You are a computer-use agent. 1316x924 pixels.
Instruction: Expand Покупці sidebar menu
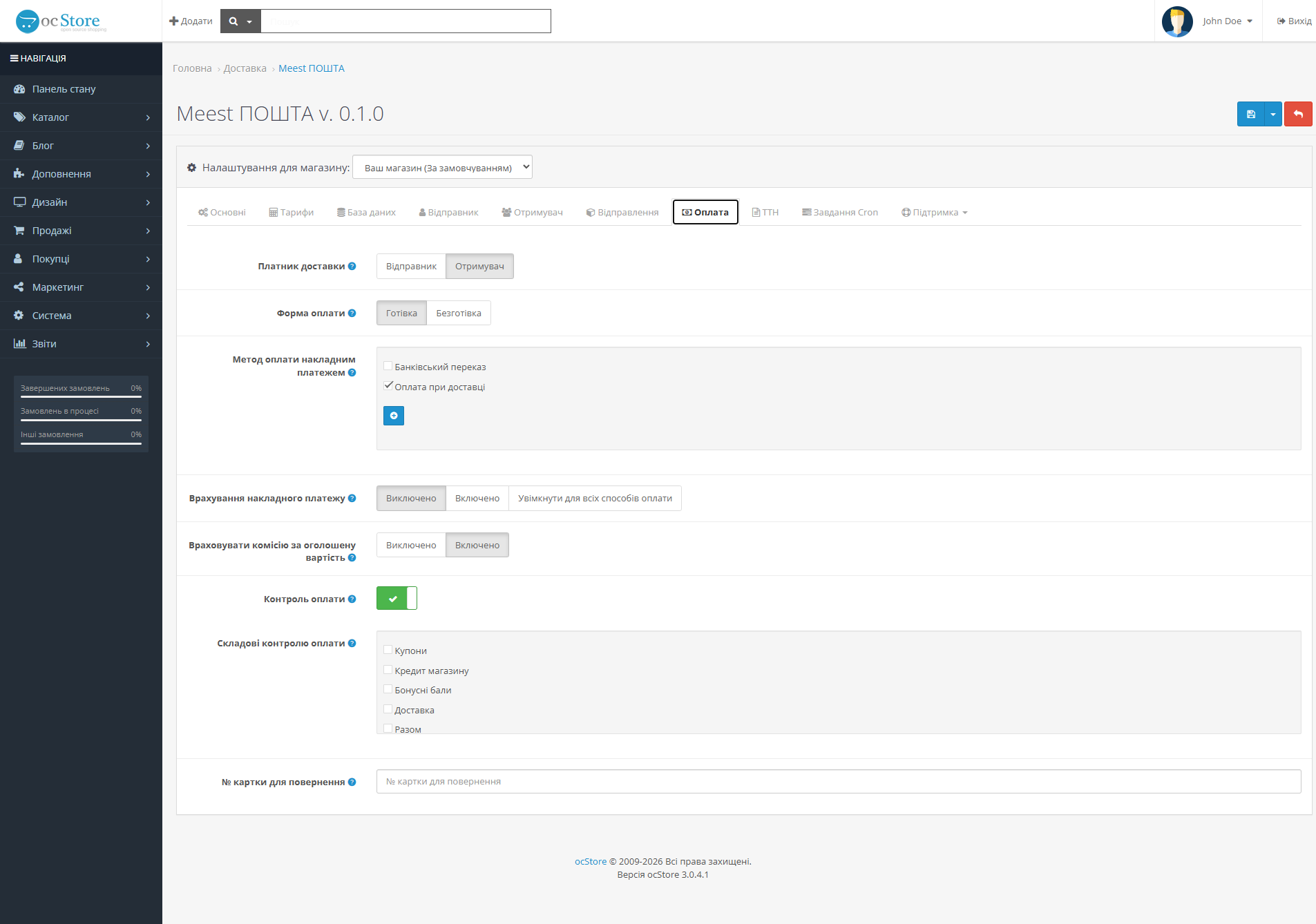tap(81, 259)
